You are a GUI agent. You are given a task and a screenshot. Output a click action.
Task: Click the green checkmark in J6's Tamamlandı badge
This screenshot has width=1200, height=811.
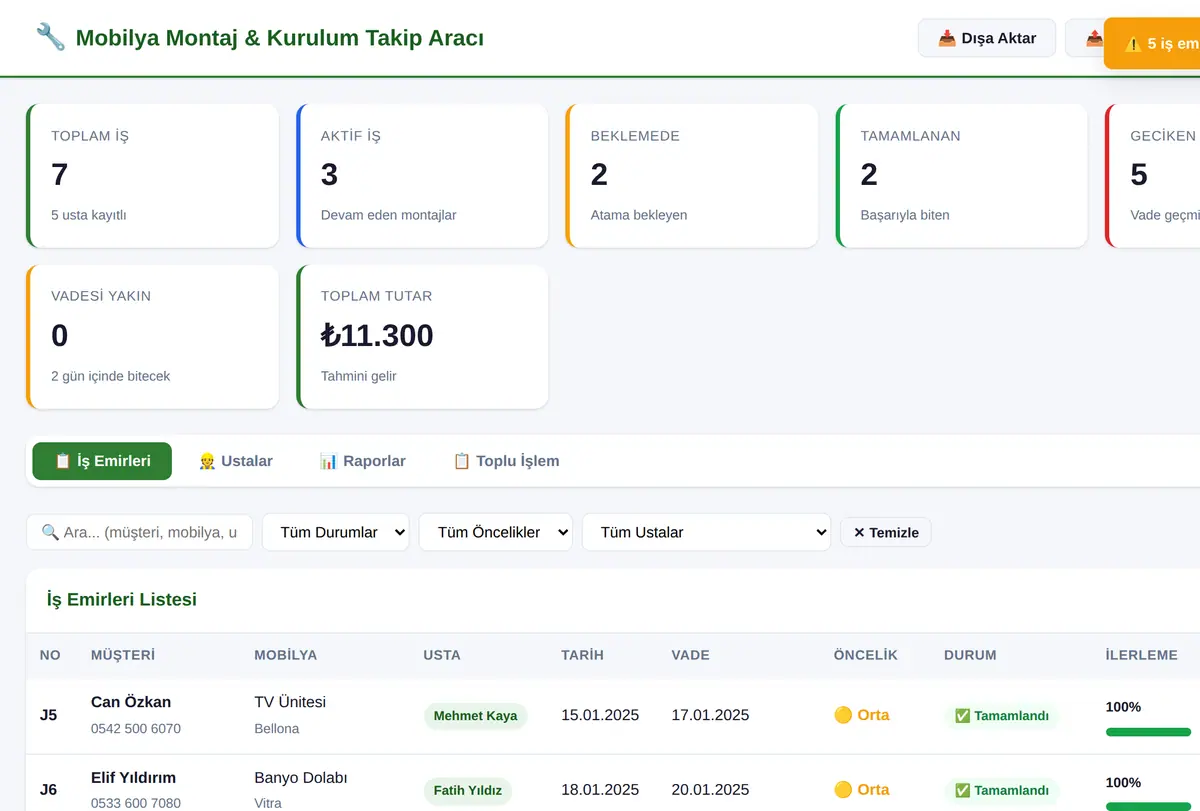click(x=963, y=791)
